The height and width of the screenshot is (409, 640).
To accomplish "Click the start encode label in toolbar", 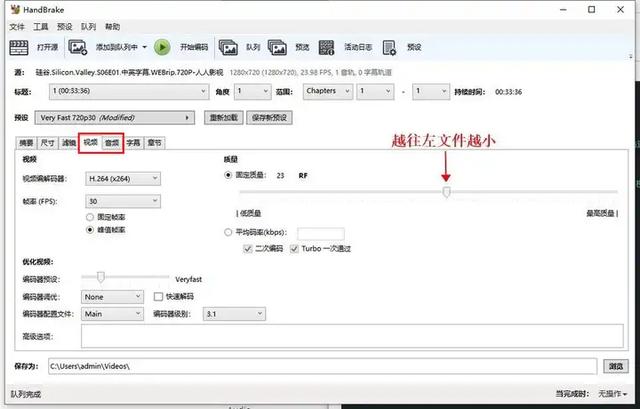I will coord(194,47).
